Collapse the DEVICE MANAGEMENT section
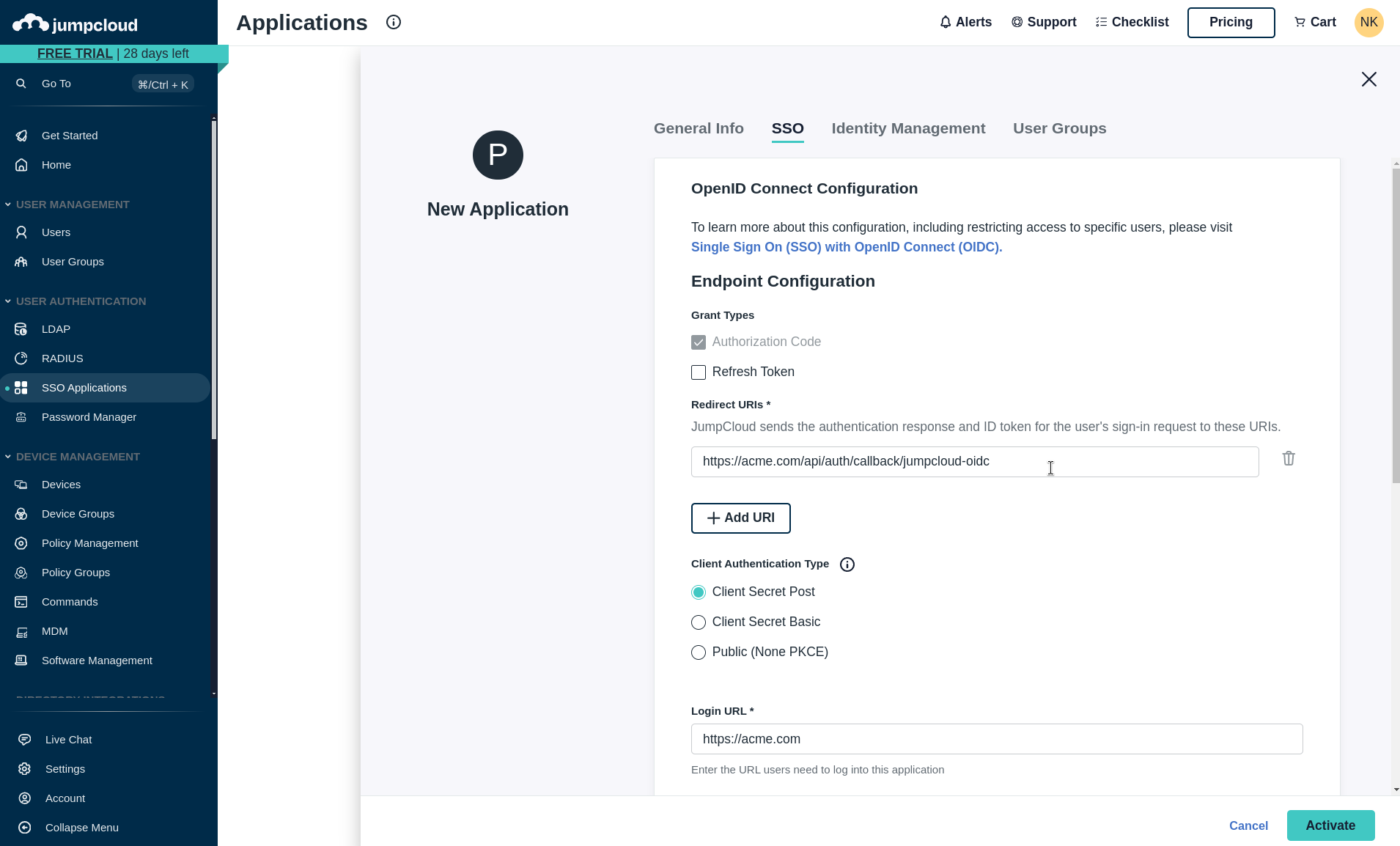Viewport: 1400px width, 846px height. [8, 456]
